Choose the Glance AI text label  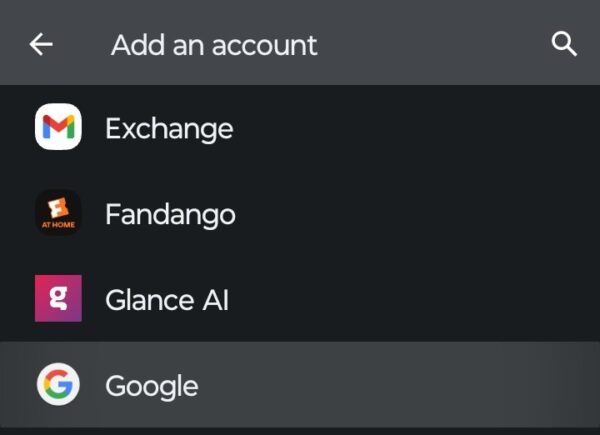coord(166,299)
